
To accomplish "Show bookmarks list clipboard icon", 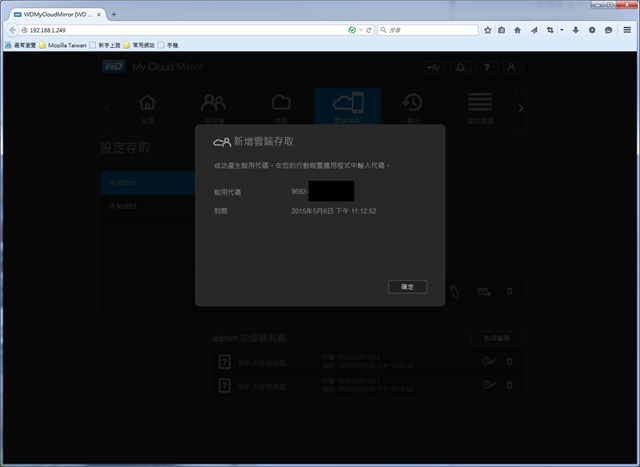I will (502, 30).
